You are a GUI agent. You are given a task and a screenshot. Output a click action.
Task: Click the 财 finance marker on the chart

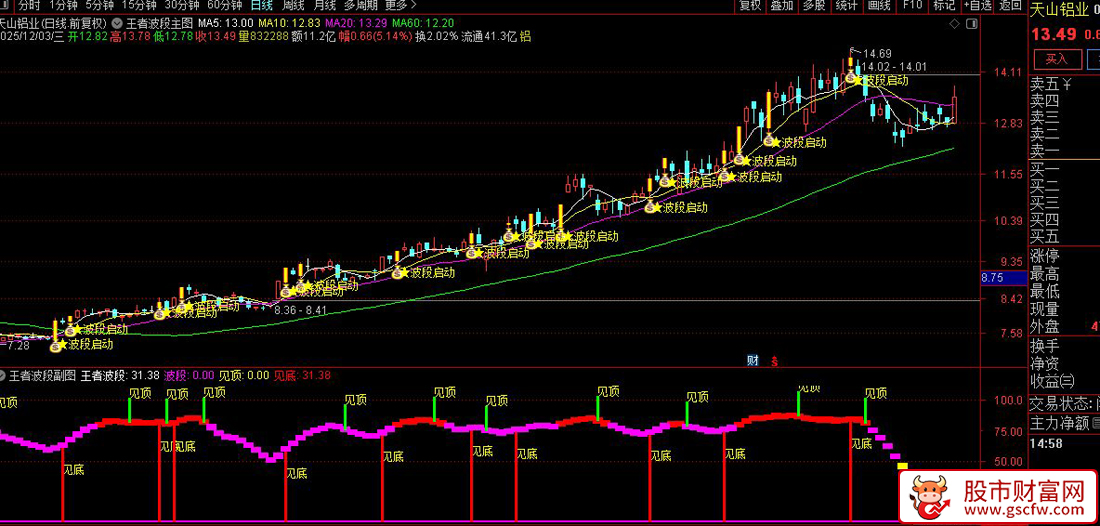click(x=752, y=360)
